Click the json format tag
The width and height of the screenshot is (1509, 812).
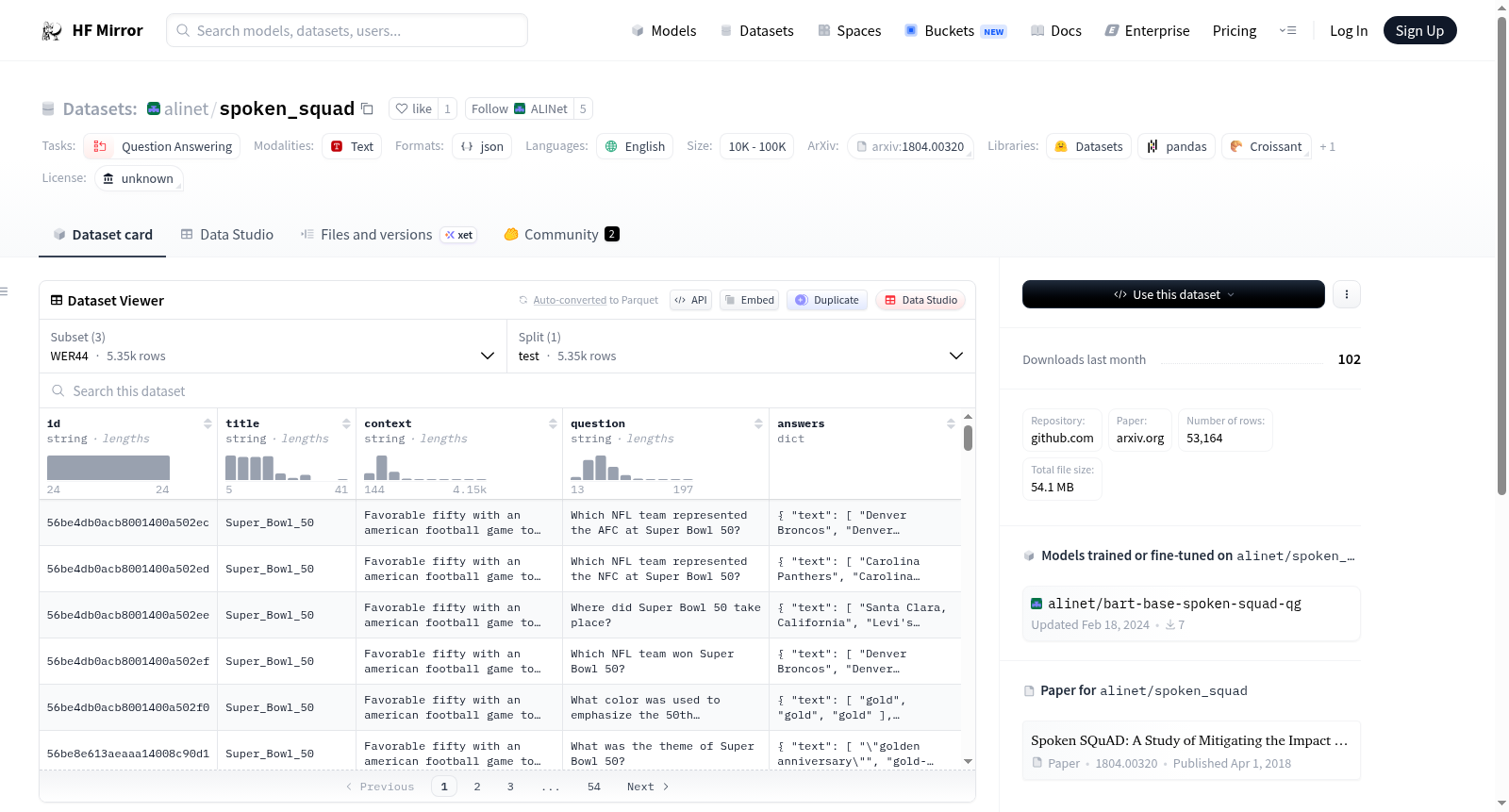pos(482,146)
